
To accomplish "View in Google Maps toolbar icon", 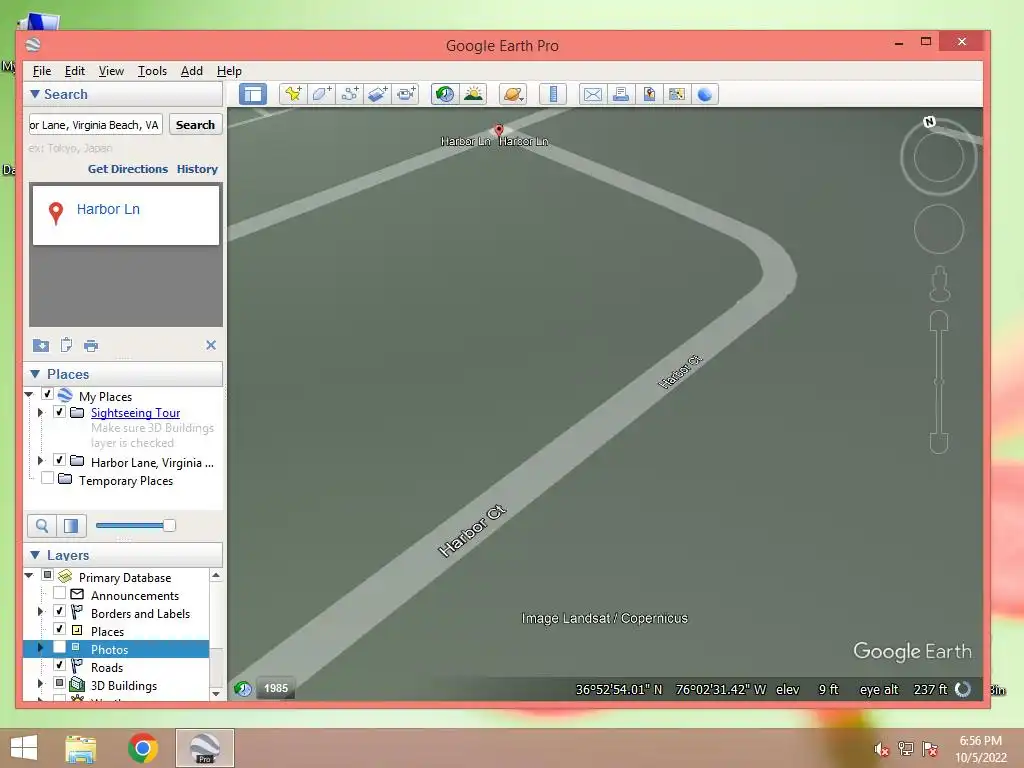I will (677, 94).
